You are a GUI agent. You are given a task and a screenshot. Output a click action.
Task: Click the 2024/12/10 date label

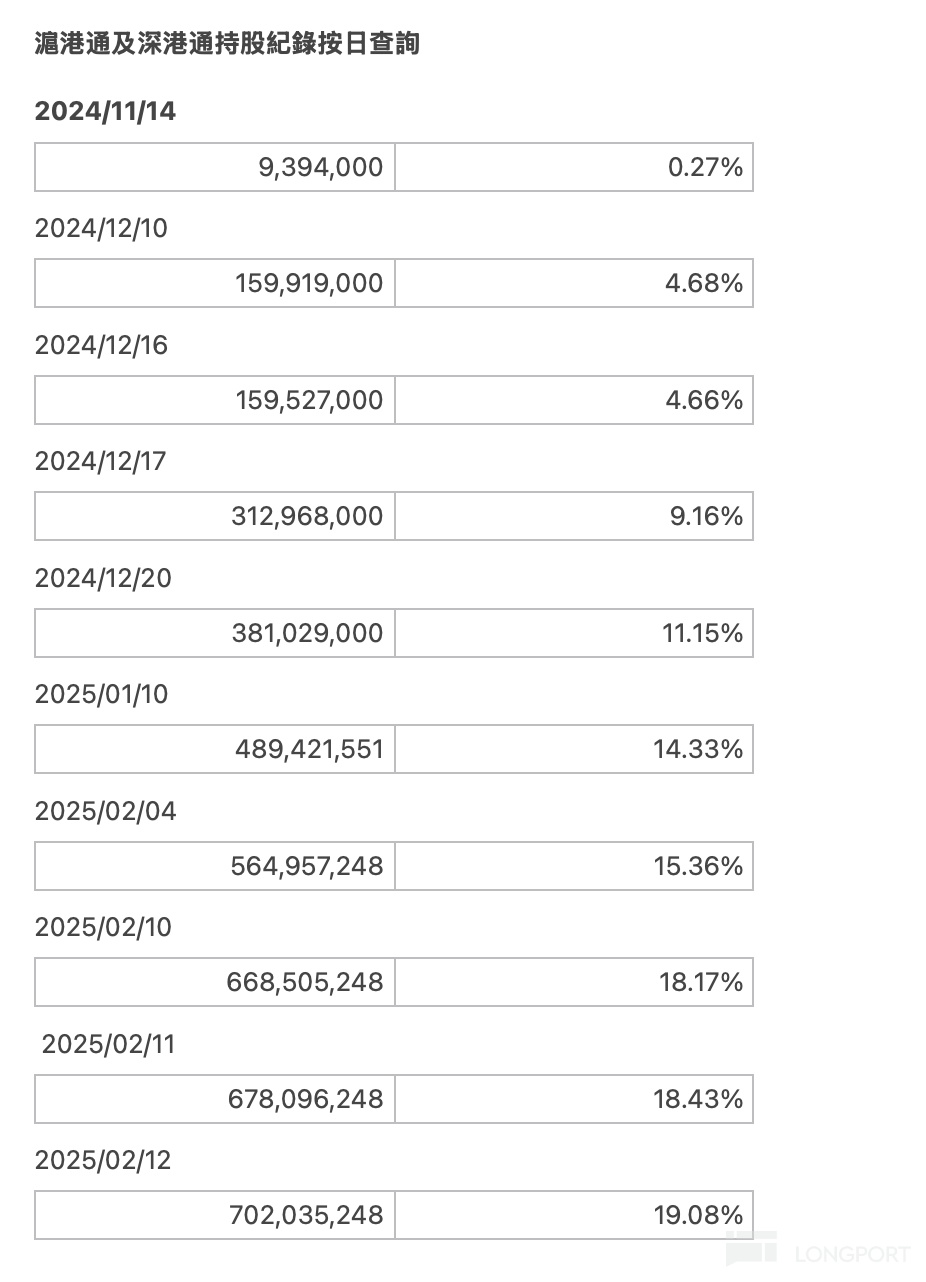101,228
